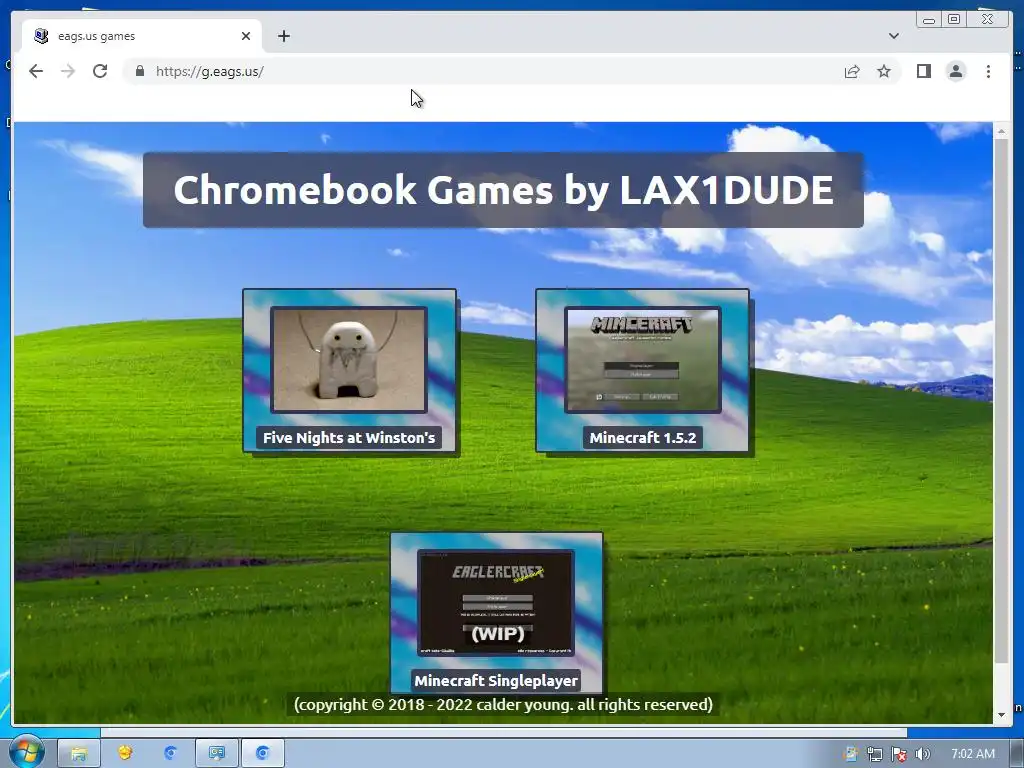Open the Windows Start menu orb

tap(26, 752)
